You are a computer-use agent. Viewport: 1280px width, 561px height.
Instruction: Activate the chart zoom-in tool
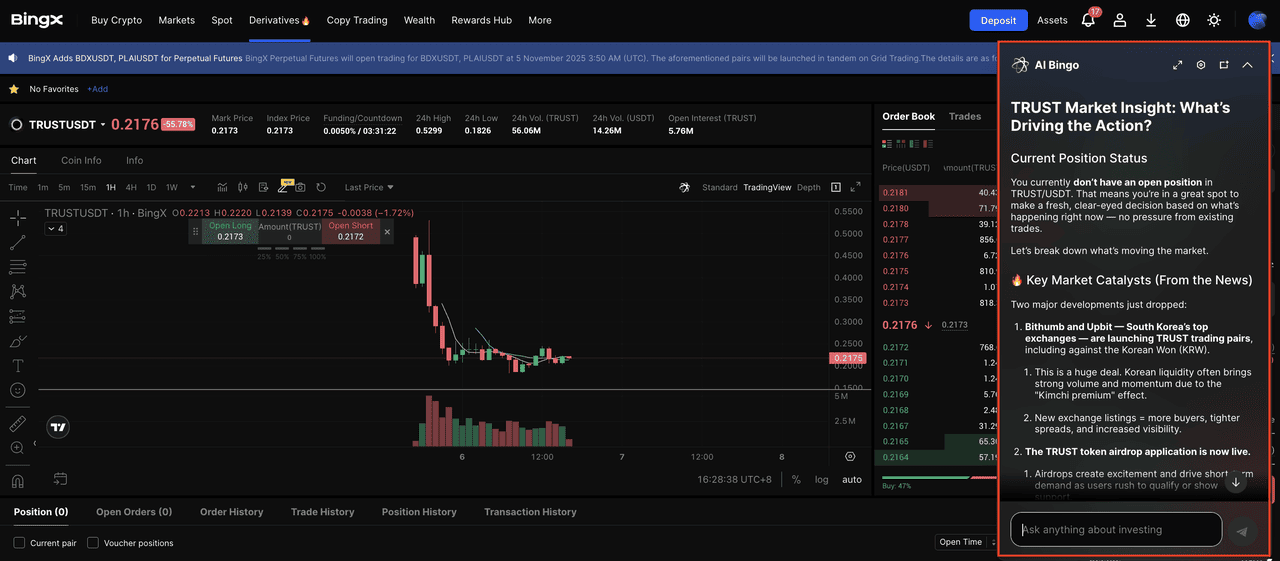(18, 448)
